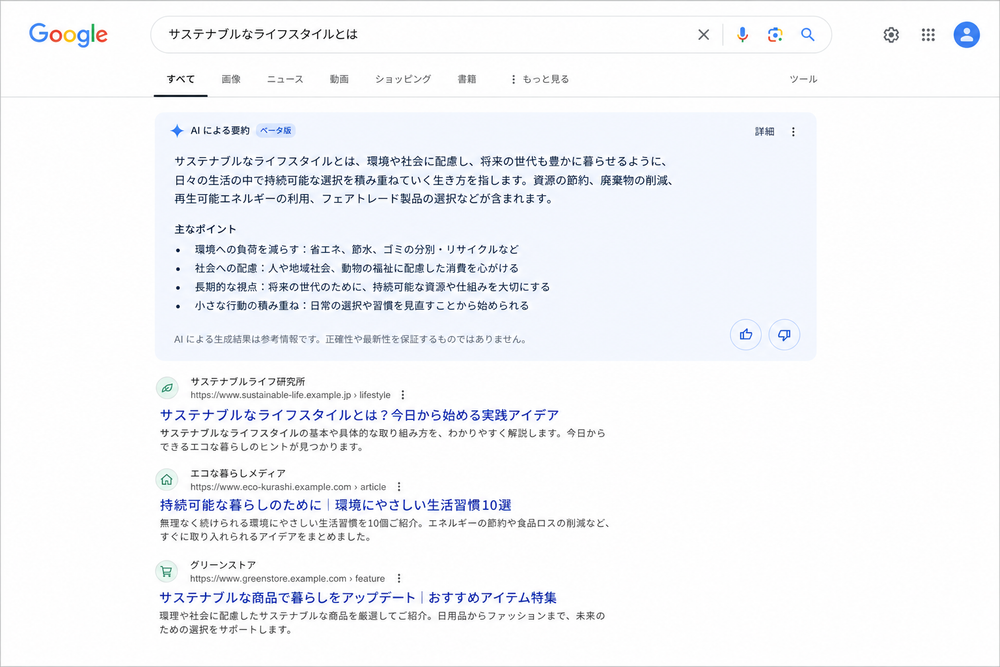Click the AI summary sparkle icon
Image resolution: width=1000 pixels, height=667 pixels.
177,131
